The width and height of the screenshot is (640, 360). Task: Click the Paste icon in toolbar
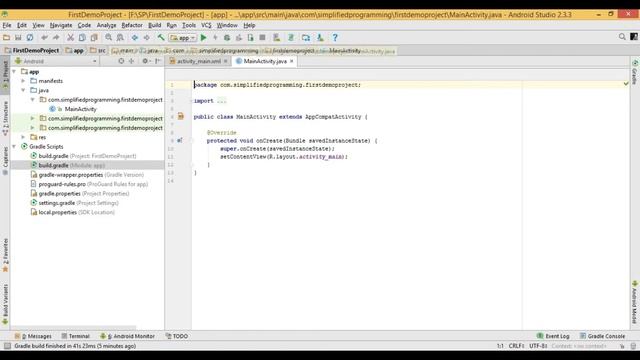(x=94, y=38)
